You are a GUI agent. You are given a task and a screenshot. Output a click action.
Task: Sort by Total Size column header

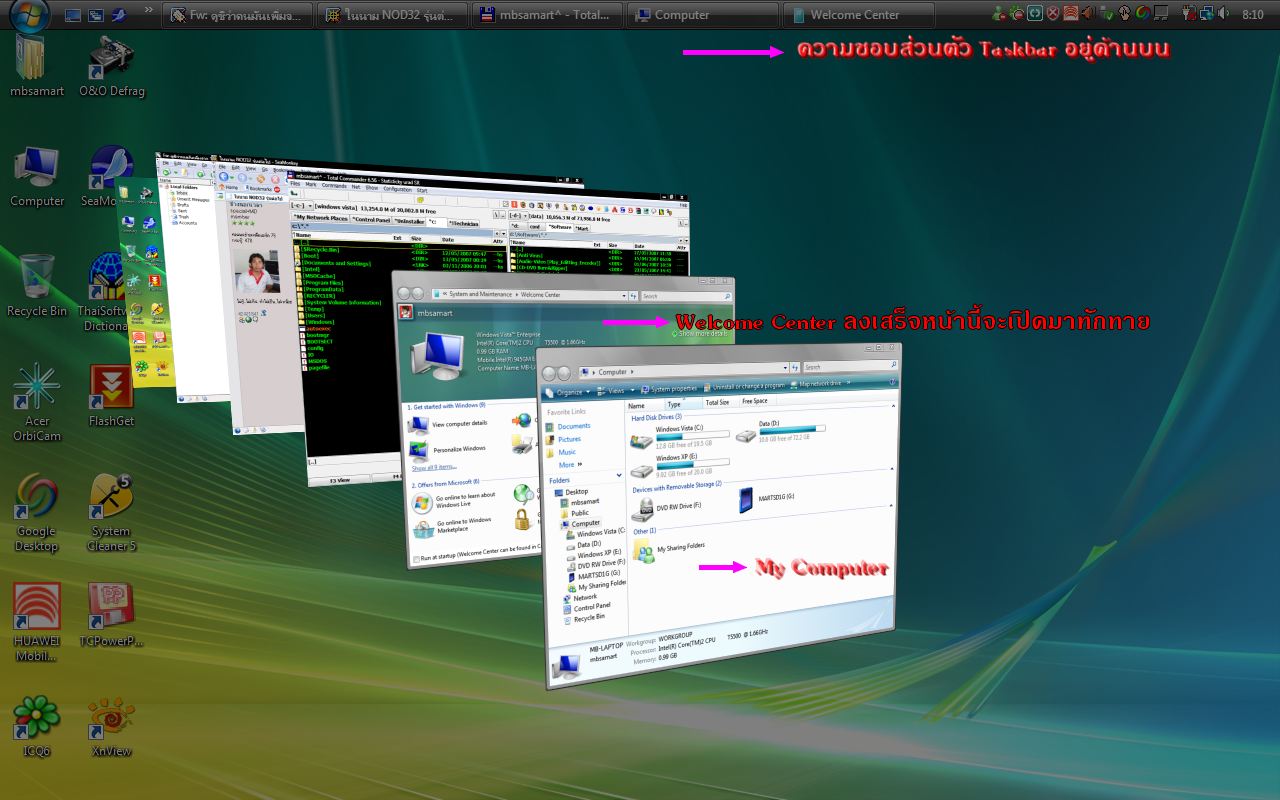tap(718, 402)
